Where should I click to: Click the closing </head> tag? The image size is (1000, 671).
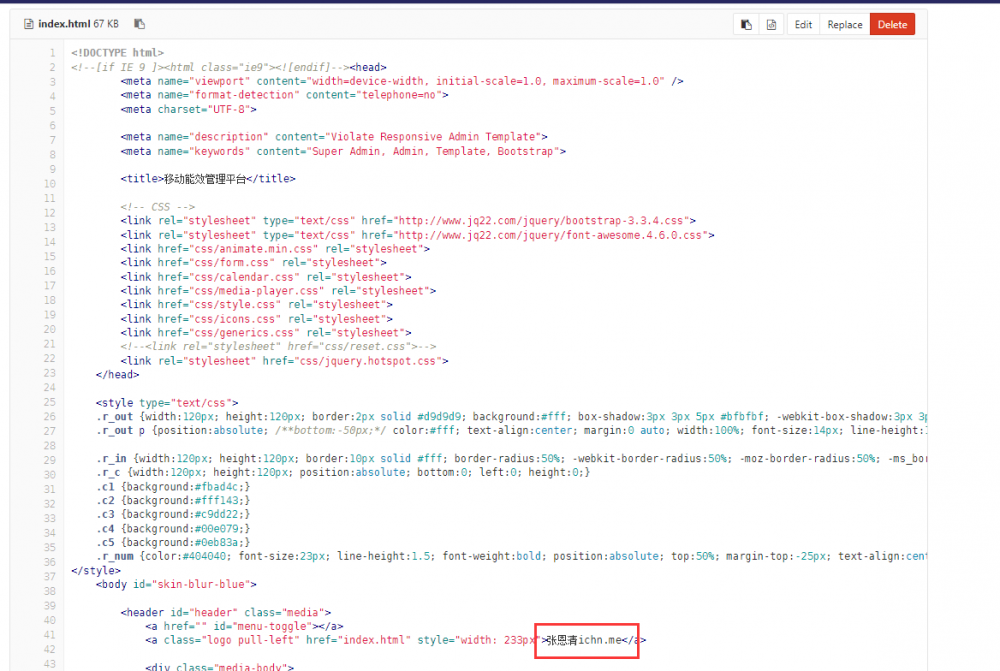tap(117, 374)
